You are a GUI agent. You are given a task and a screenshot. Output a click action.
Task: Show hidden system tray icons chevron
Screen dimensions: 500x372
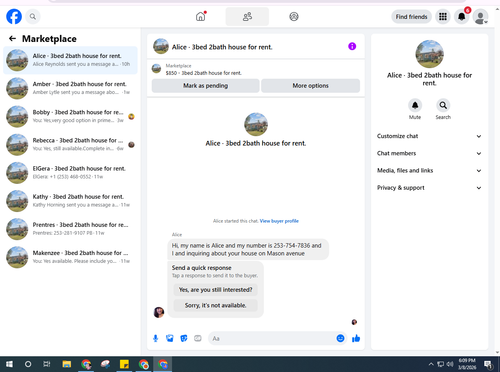pyautogui.click(x=431, y=364)
